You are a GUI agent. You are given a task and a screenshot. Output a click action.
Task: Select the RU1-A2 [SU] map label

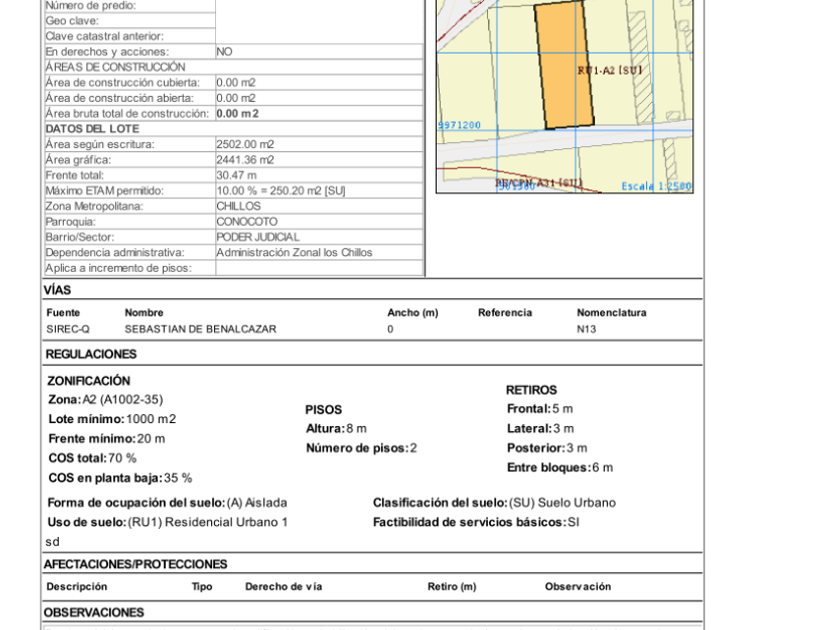609,72
